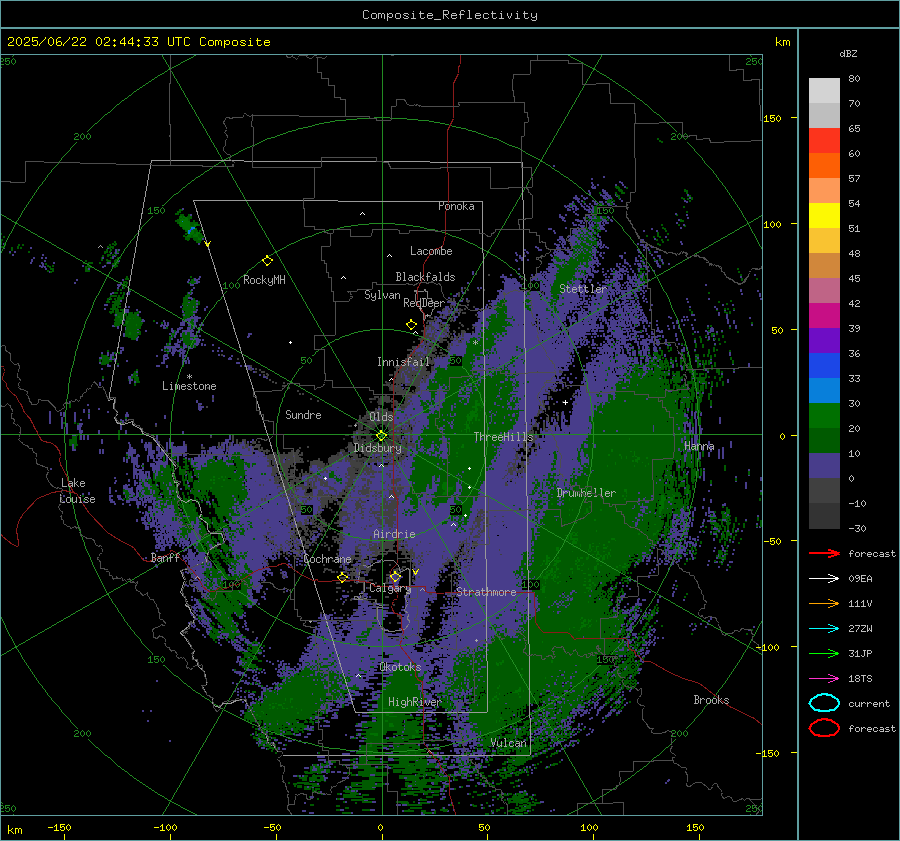900x841 pixels.
Task: Click the orange 111V arrow icon
Action: click(824, 603)
